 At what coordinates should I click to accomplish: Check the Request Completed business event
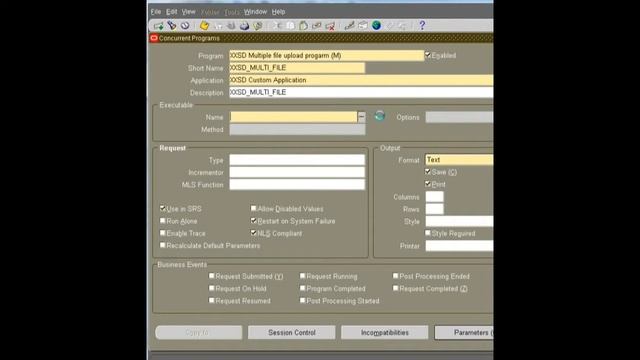(x=396, y=288)
